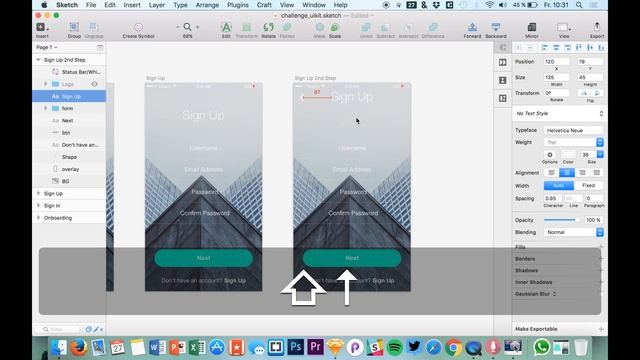The image size is (640, 360).
Task: Open the Arrange menu
Action: tap(207, 5)
